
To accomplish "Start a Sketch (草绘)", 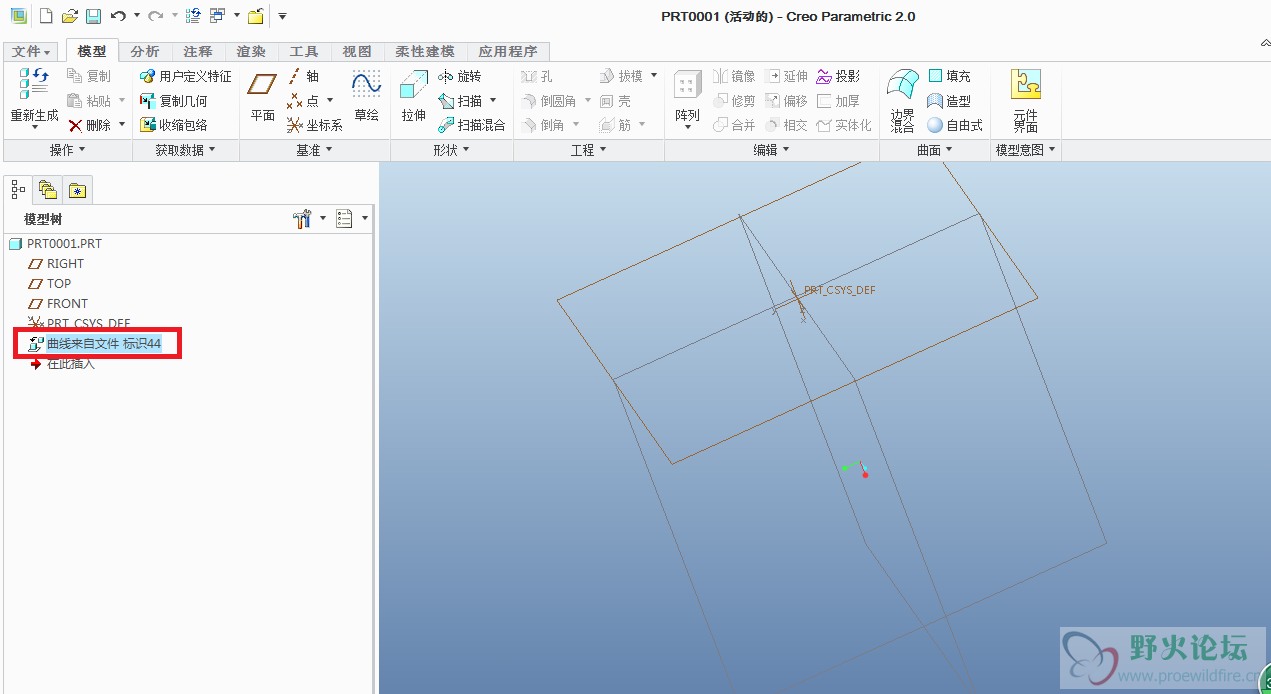I will point(367,96).
